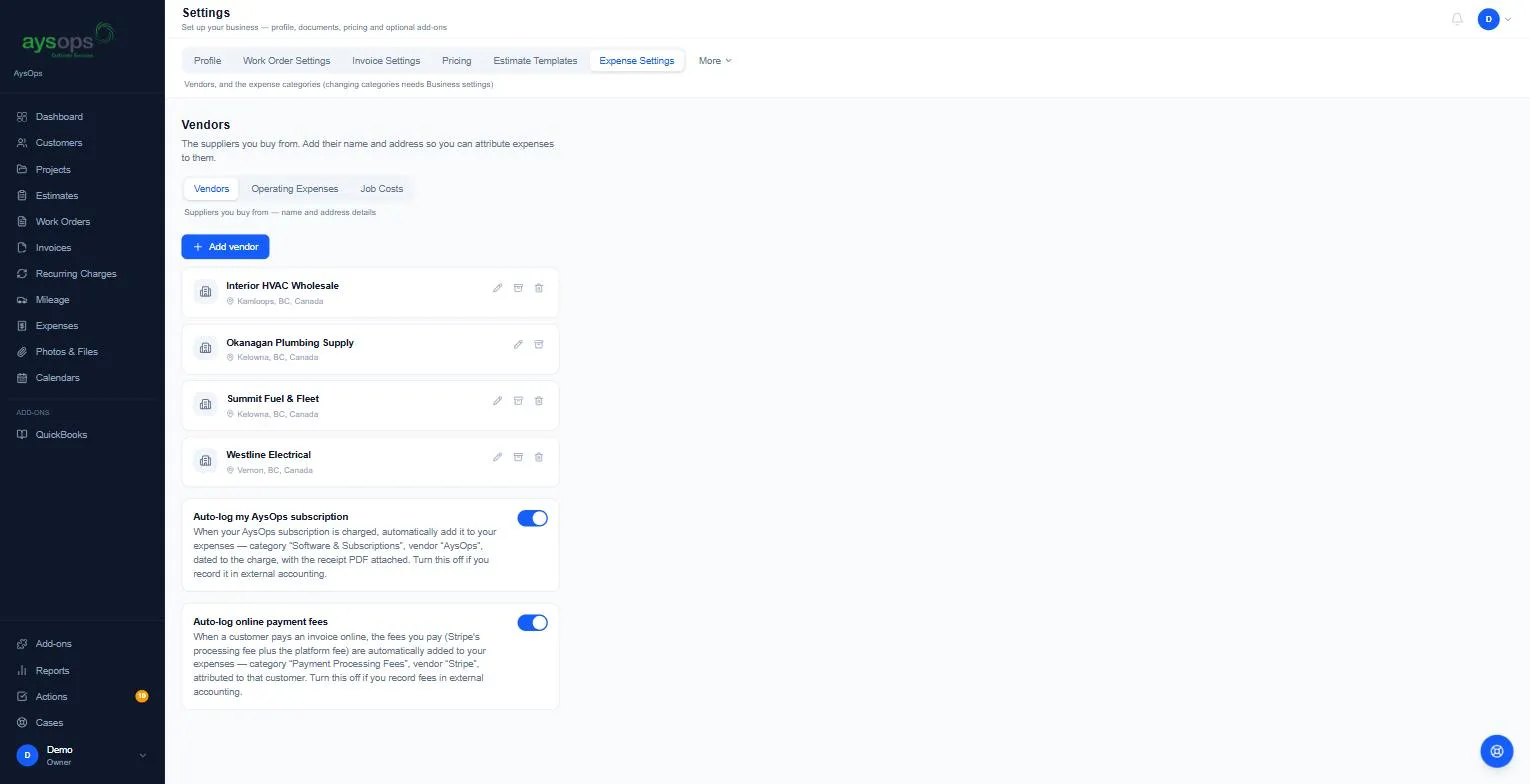Screen dimensions: 1530x784
Task: Delete the Summit Fuel & Fleet vendor
Action: 538,401
